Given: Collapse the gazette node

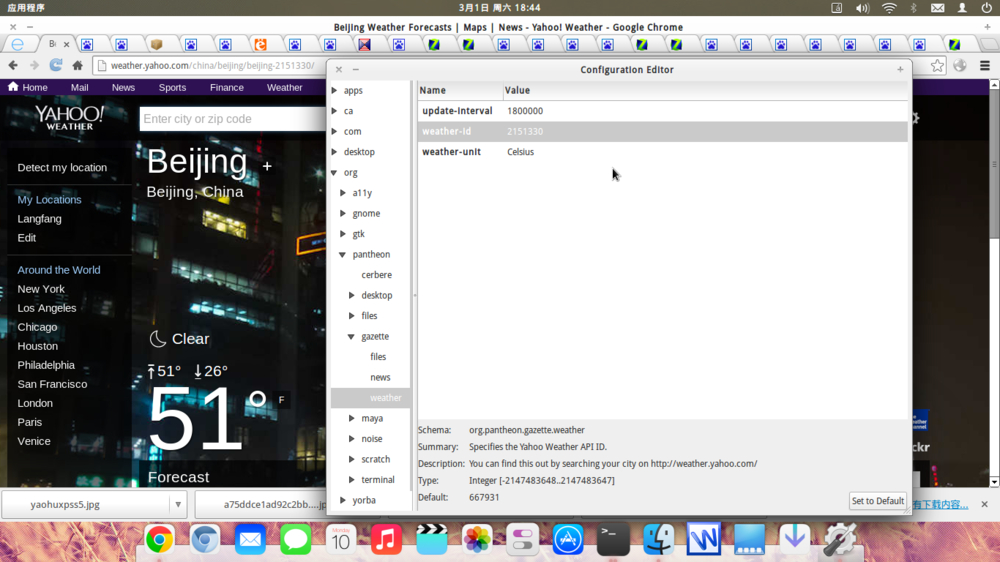Looking at the screenshot, I should pos(351,336).
